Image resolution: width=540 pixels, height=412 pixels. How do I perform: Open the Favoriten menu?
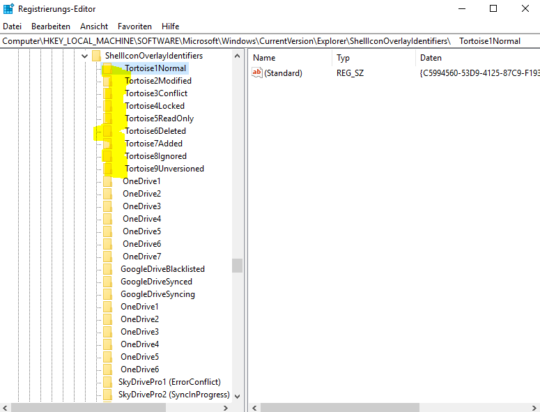(134, 27)
